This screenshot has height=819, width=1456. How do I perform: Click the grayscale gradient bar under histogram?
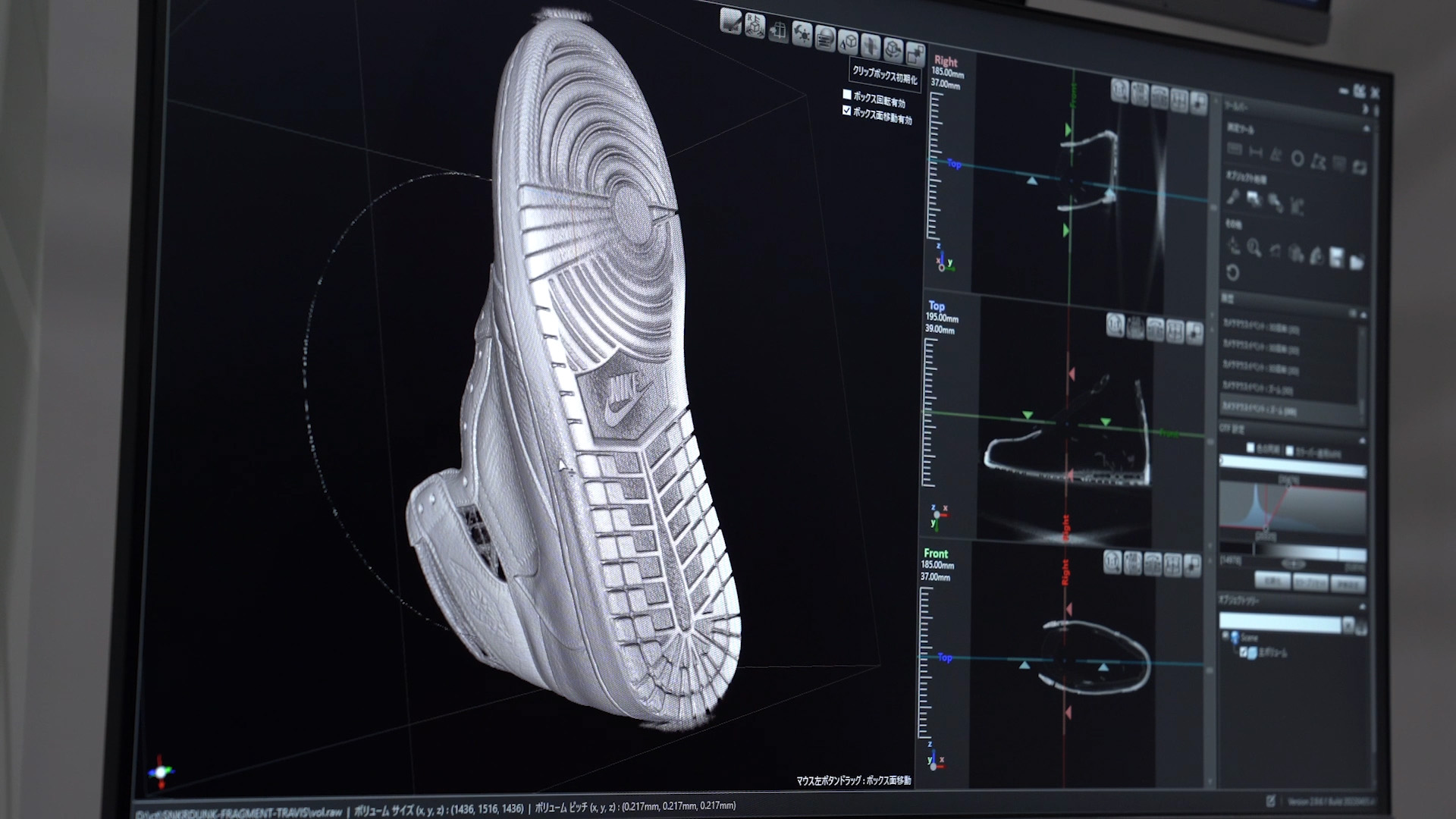tap(1292, 551)
